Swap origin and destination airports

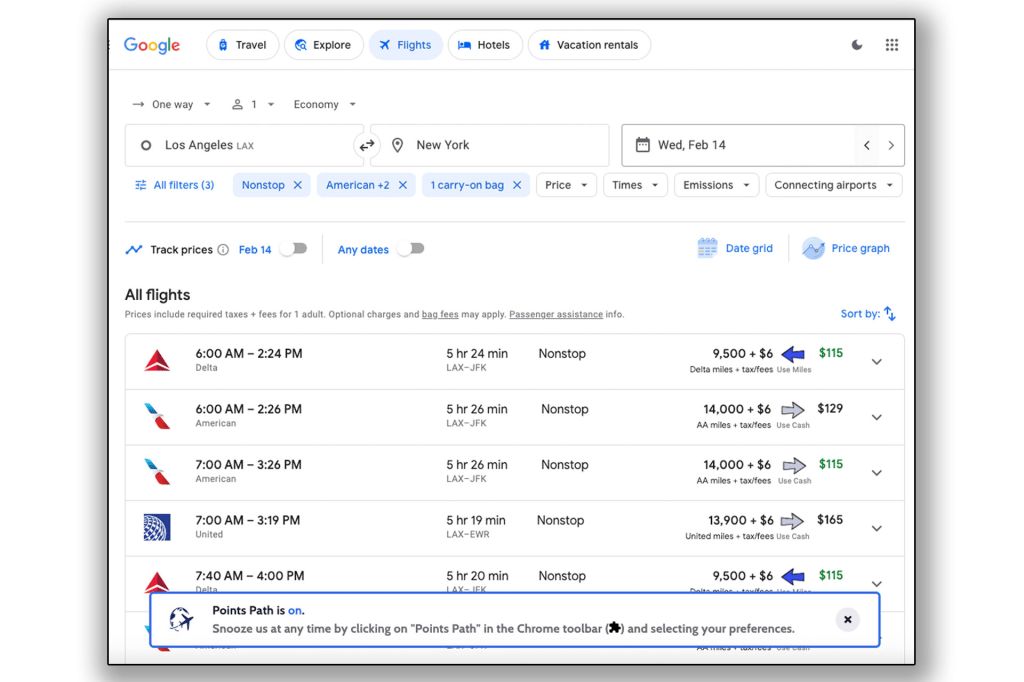point(367,146)
